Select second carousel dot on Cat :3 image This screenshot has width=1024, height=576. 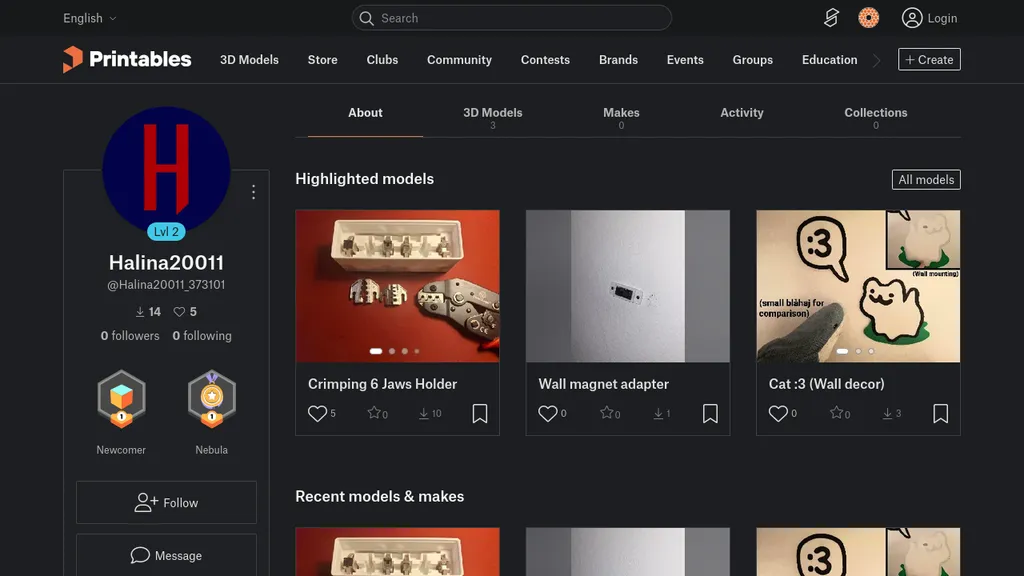tap(858, 351)
